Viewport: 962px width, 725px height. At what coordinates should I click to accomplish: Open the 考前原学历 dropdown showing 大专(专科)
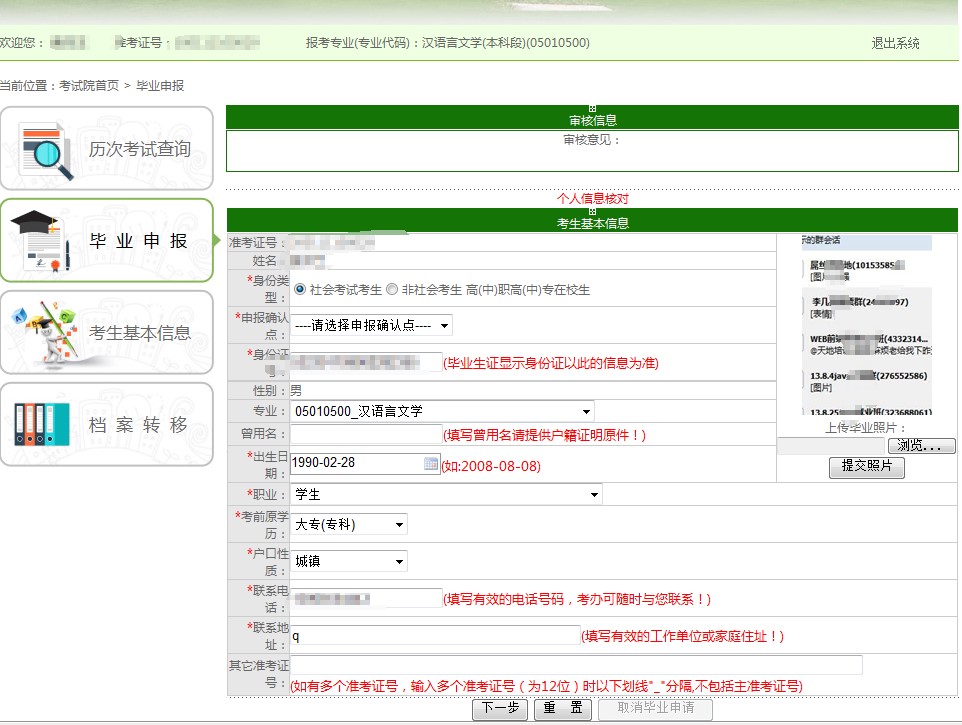(x=349, y=525)
